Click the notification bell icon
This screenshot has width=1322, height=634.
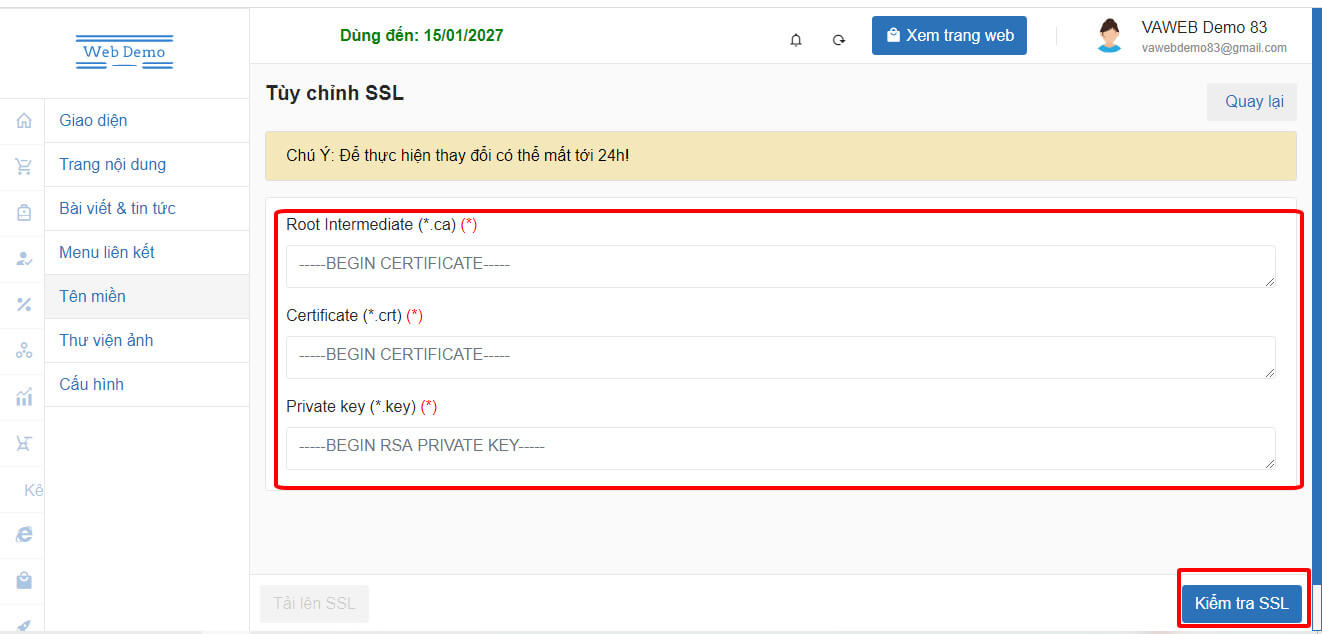click(796, 40)
